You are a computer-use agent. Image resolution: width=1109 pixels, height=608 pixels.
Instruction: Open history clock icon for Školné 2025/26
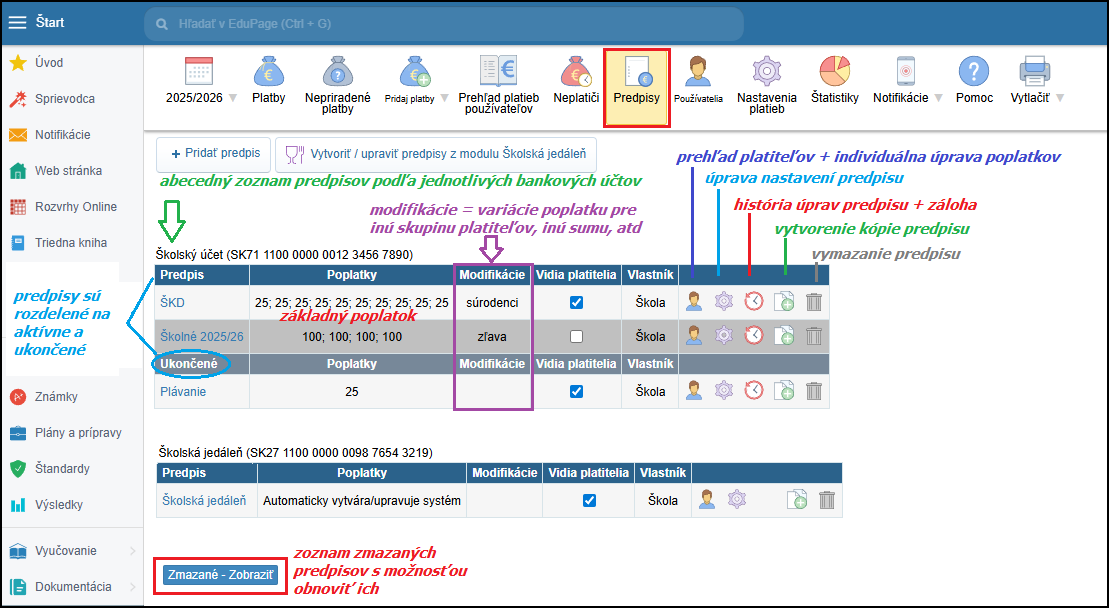[x=754, y=336]
